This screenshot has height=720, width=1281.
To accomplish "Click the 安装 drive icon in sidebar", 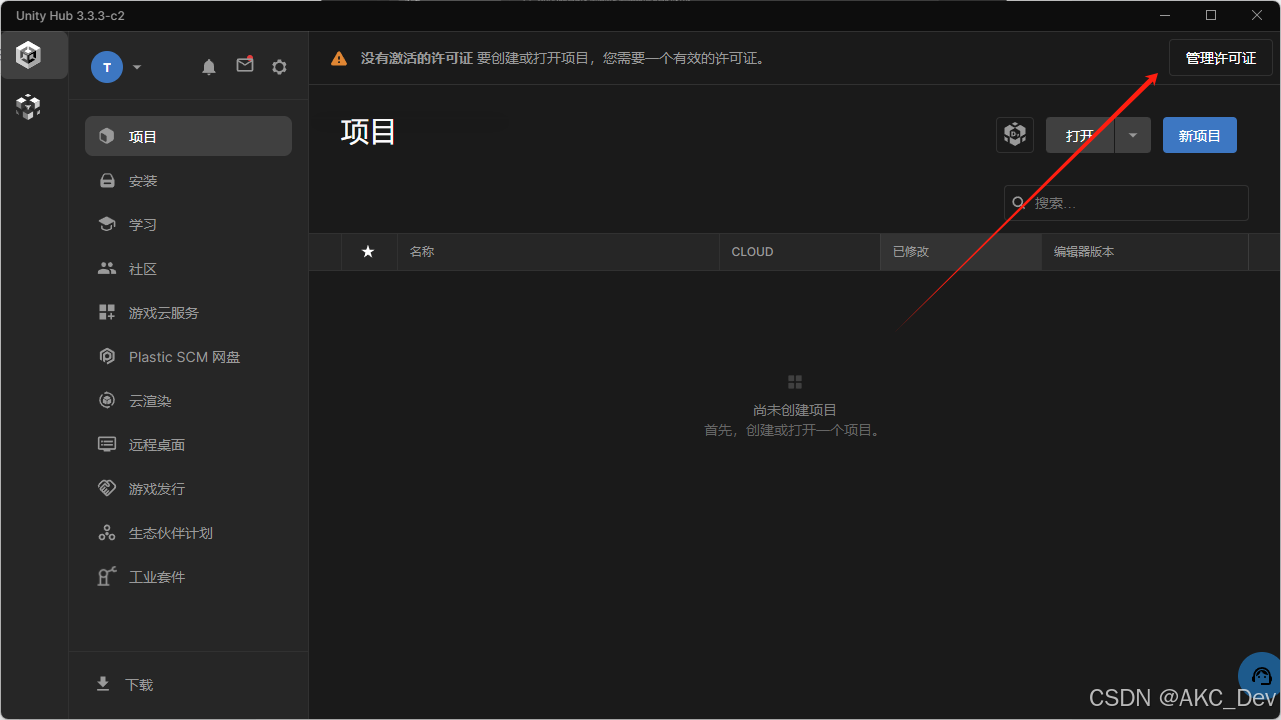I will click(x=107, y=181).
